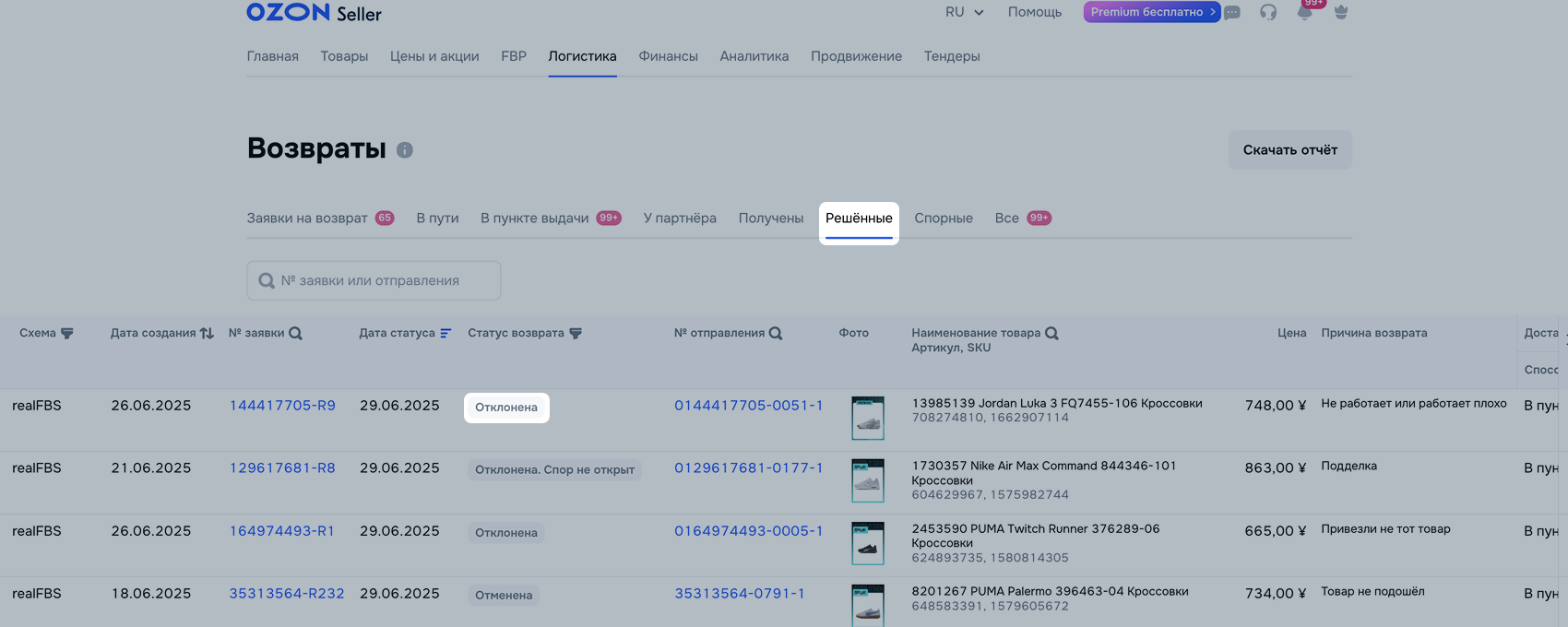The height and width of the screenshot is (627, 1568).
Task: Select the Решённые tab
Action: pos(859,219)
